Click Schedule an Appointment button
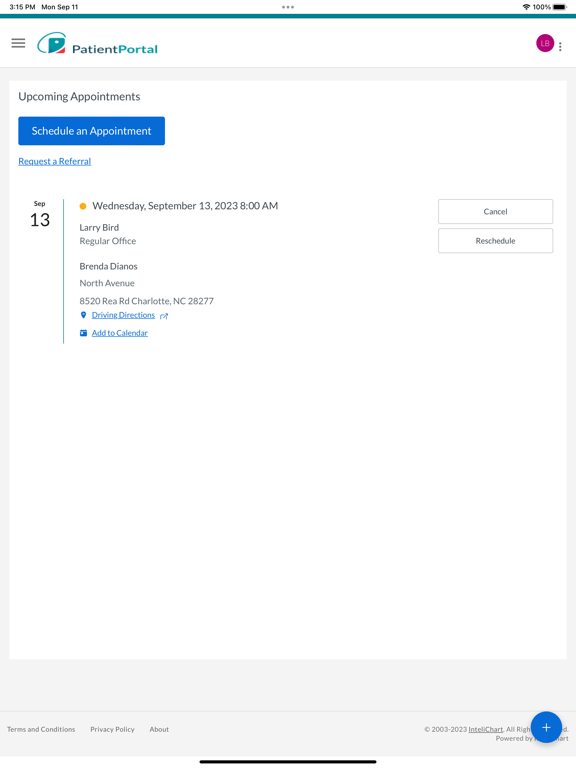 point(92,131)
